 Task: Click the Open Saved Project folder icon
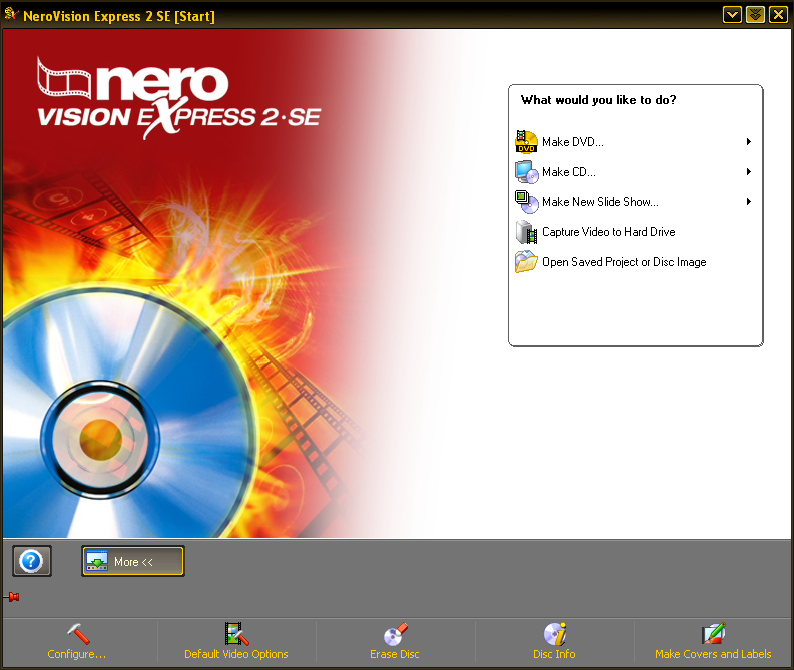pos(526,262)
